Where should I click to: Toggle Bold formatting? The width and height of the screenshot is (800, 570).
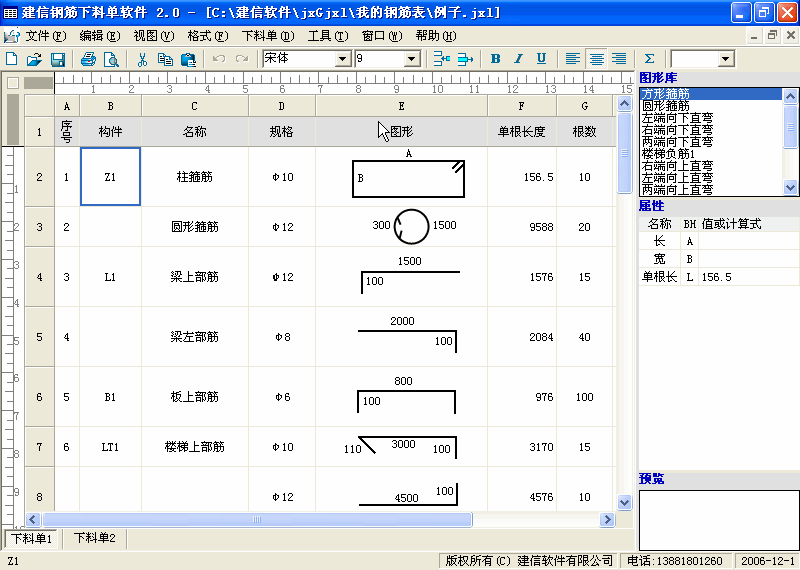[x=495, y=59]
